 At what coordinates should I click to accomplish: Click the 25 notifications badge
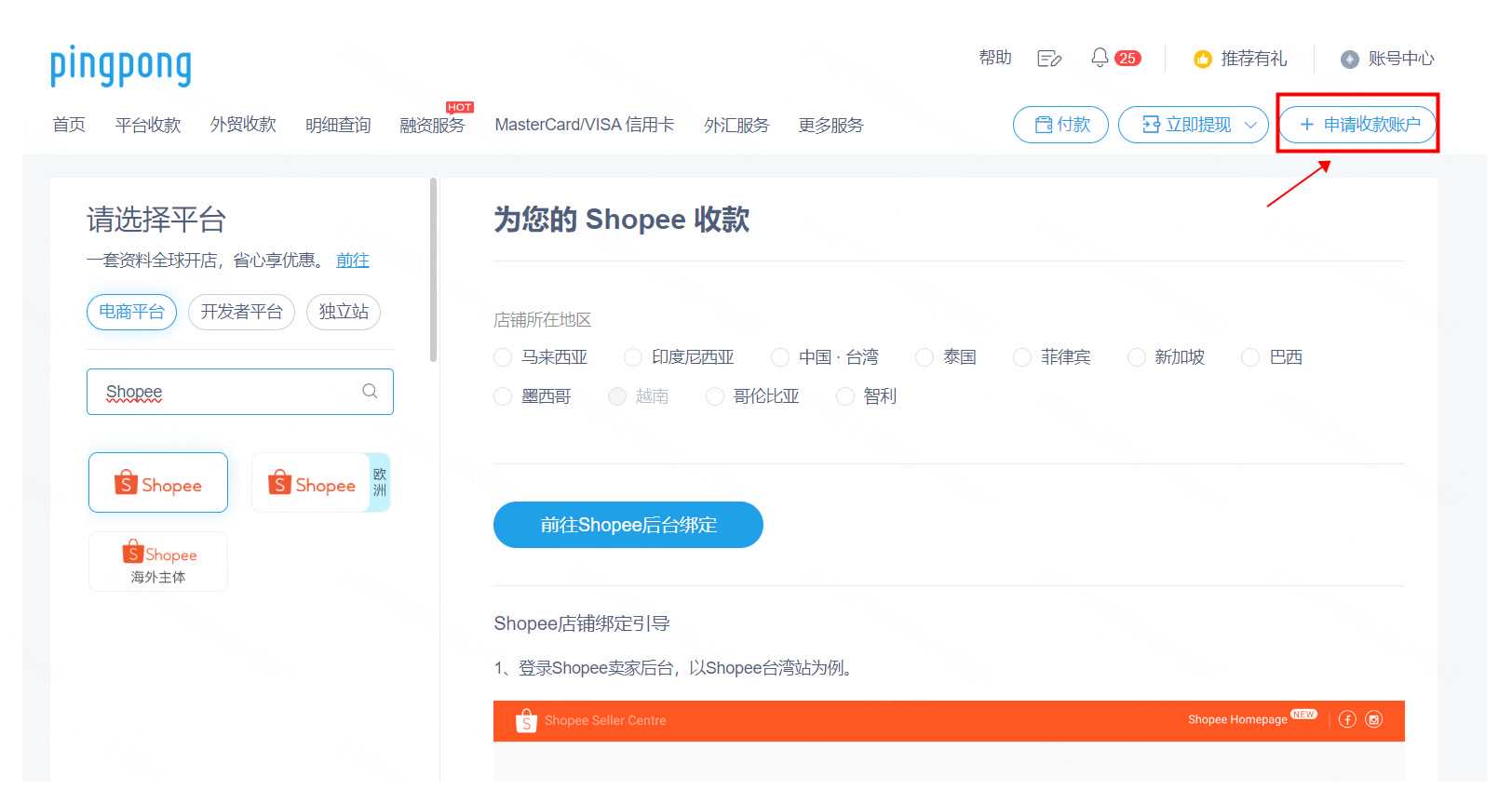1127,59
